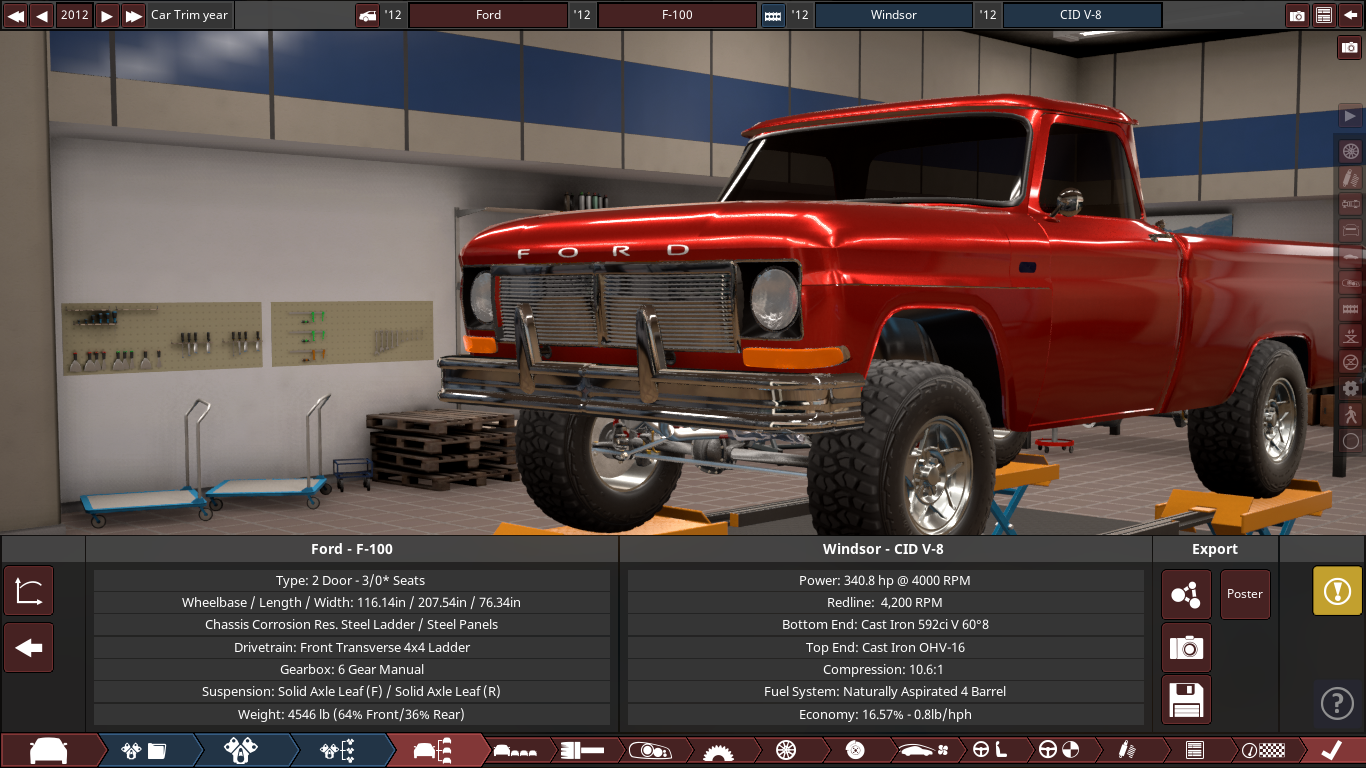Click the walking person sidebar icon
This screenshot has height=768, width=1366.
coord(1351,414)
